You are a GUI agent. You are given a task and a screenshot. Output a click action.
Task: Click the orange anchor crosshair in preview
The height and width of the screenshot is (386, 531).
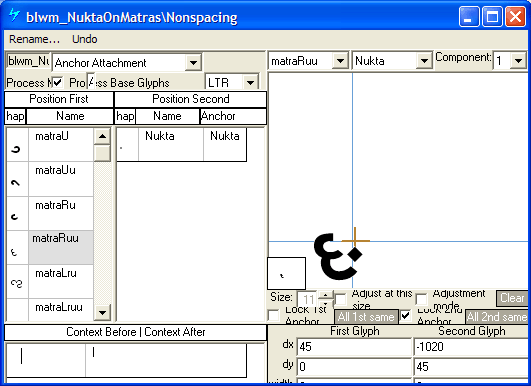(355, 241)
